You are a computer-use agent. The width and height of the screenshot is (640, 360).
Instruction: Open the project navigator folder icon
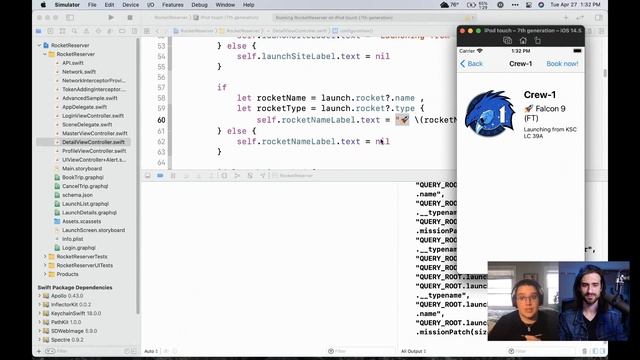point(38,31)
